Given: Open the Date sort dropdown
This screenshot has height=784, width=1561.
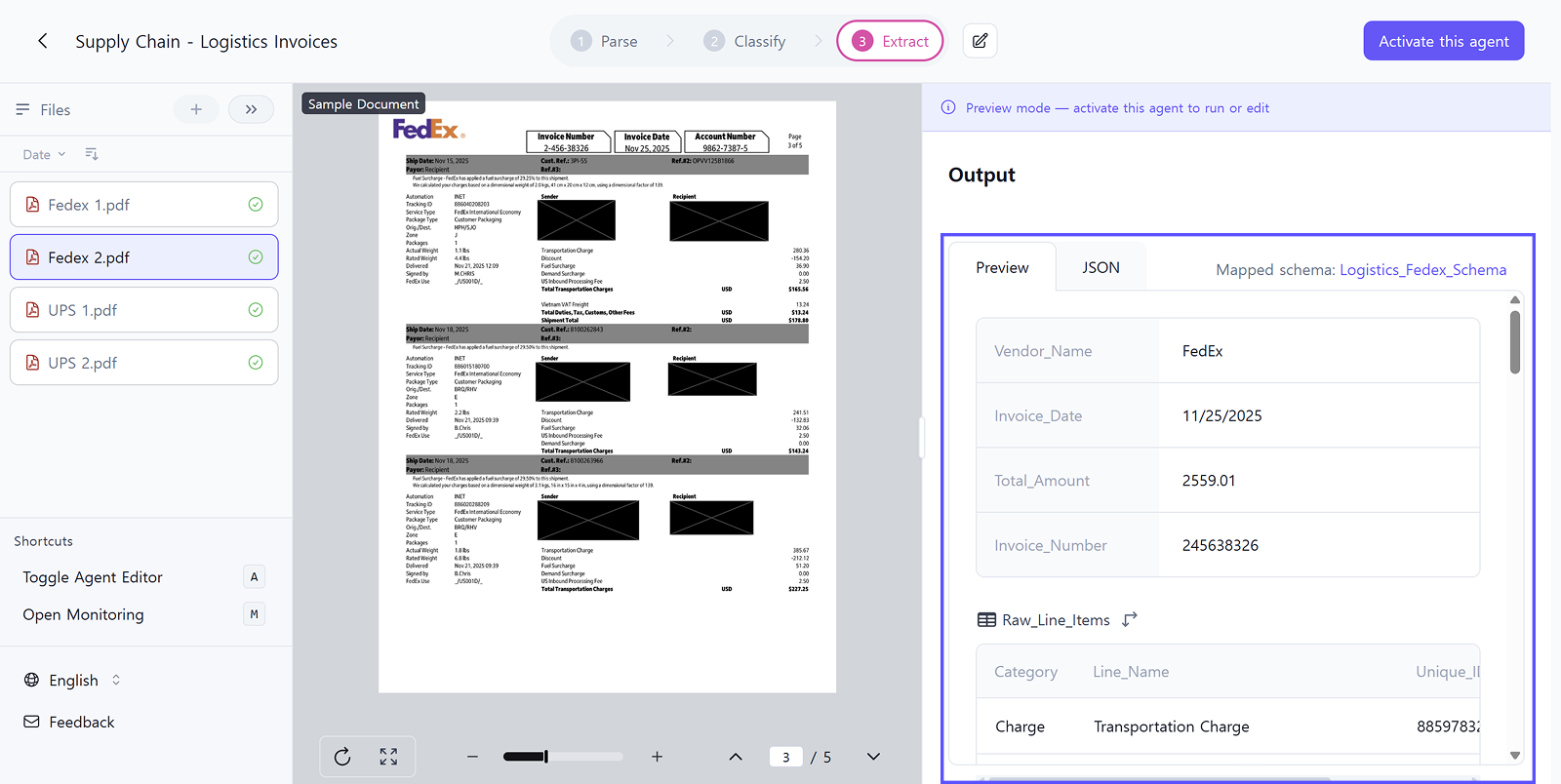Looking at the screenshot, I should 45,154.
